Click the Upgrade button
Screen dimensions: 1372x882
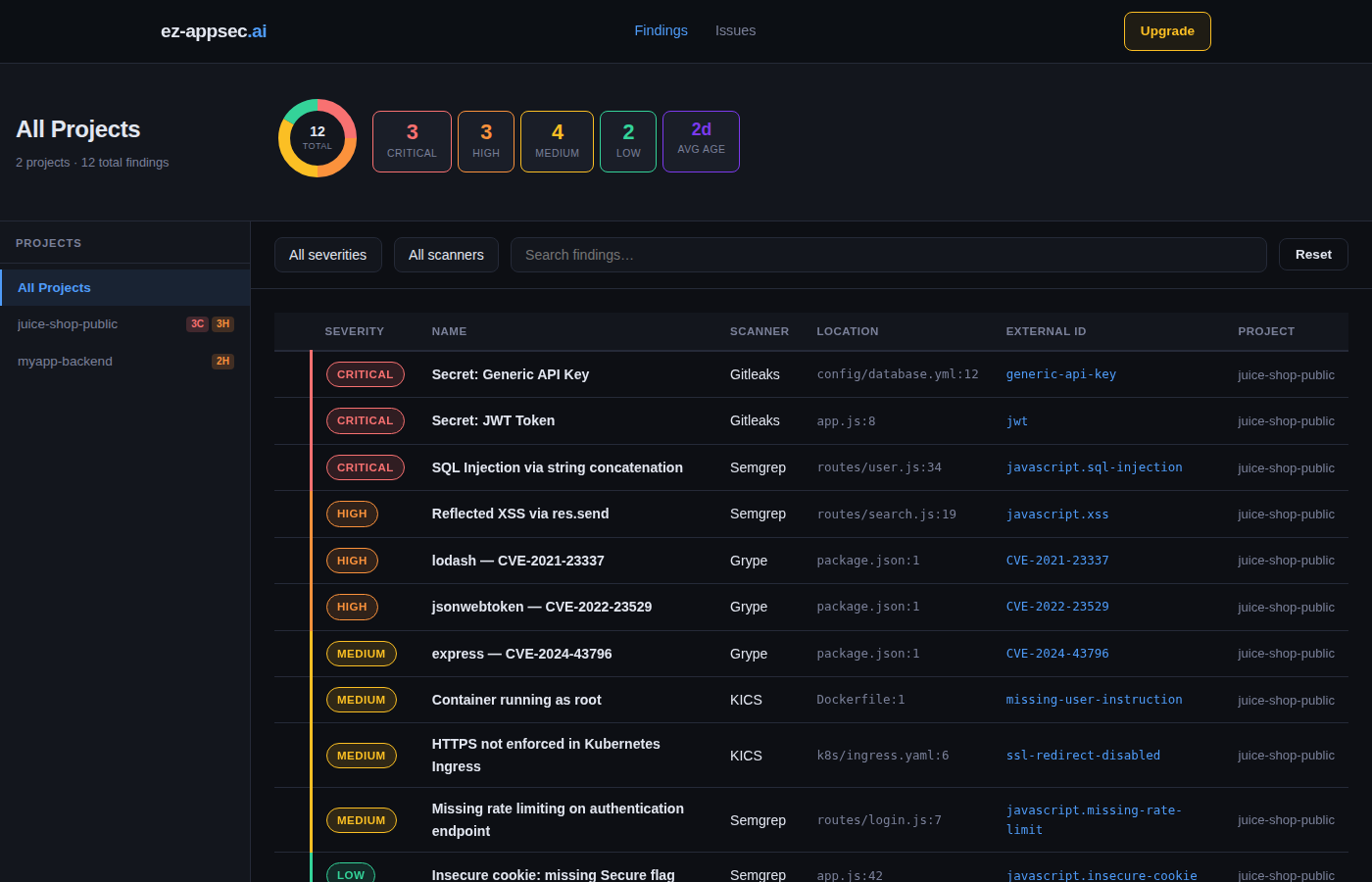[1167, 30]
